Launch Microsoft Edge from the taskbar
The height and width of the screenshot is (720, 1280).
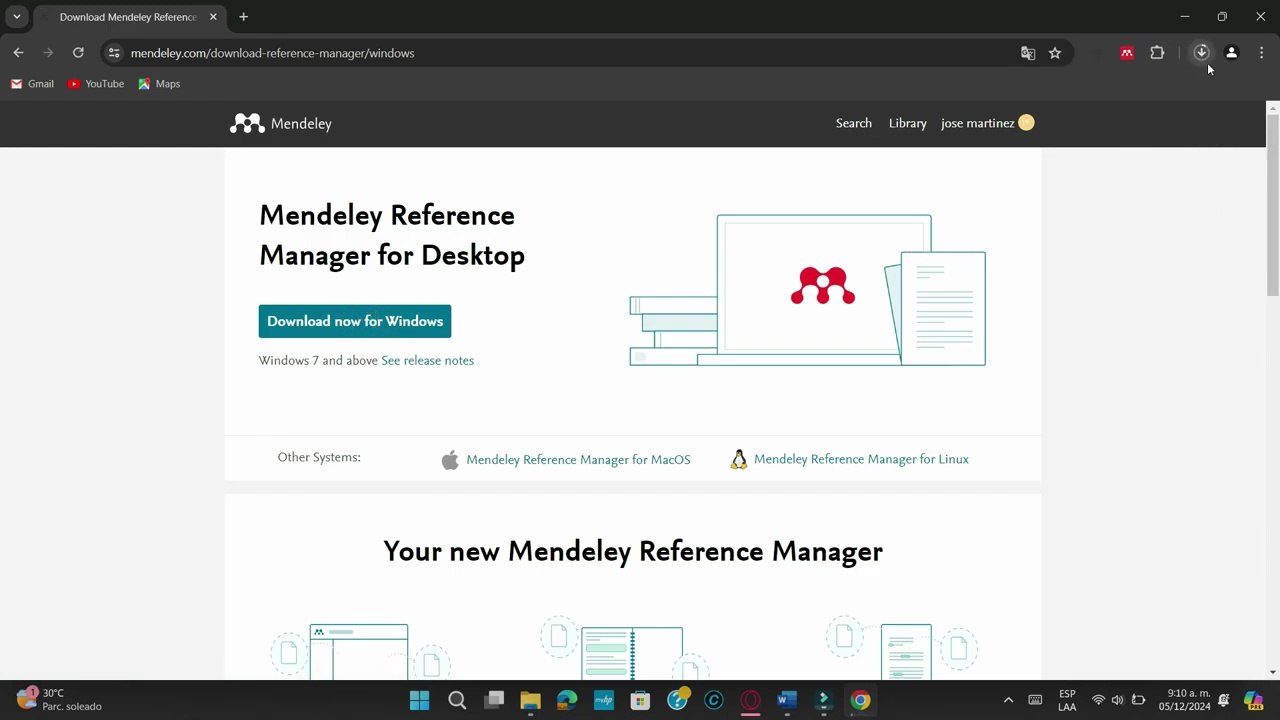[x=567, y=700]
